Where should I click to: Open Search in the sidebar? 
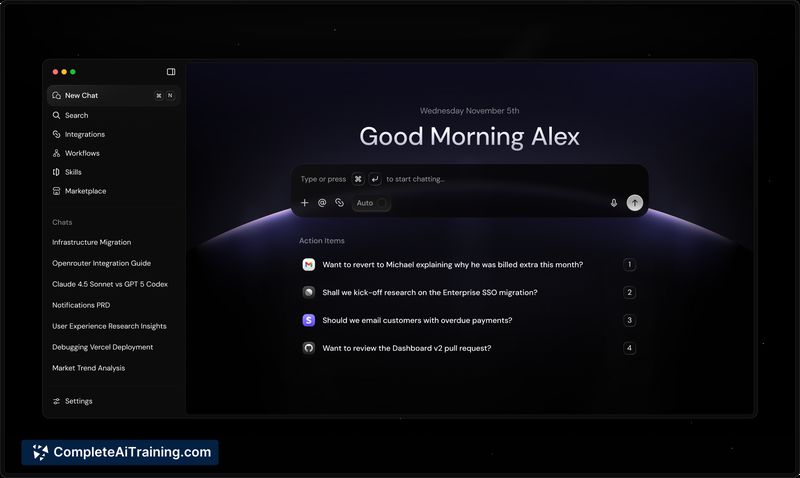tap(76, 115)
